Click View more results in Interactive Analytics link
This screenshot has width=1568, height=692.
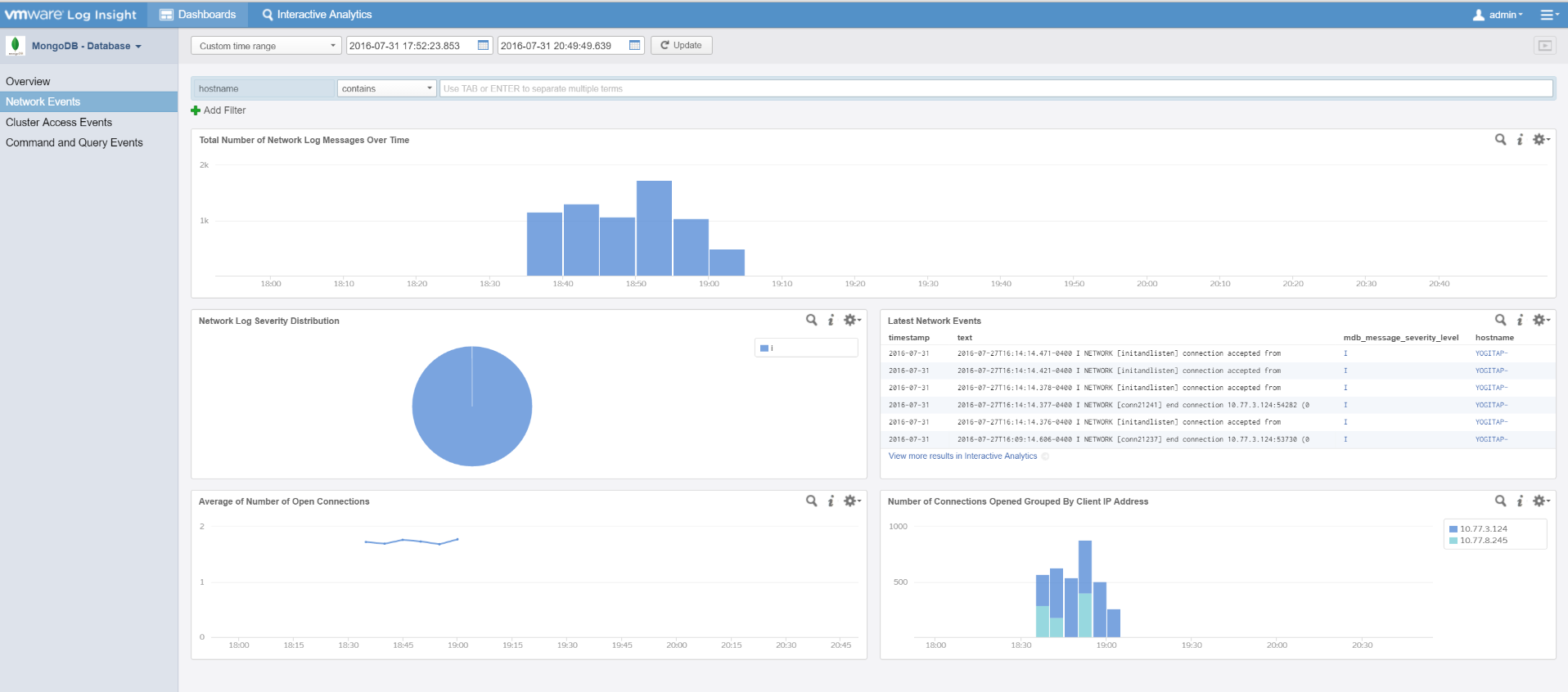point(962,456)
